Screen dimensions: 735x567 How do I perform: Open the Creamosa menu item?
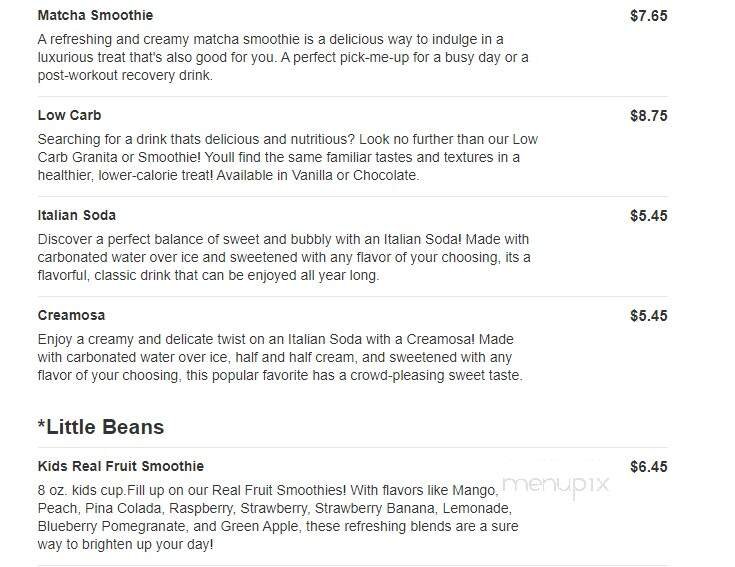(x=71, y=316)
